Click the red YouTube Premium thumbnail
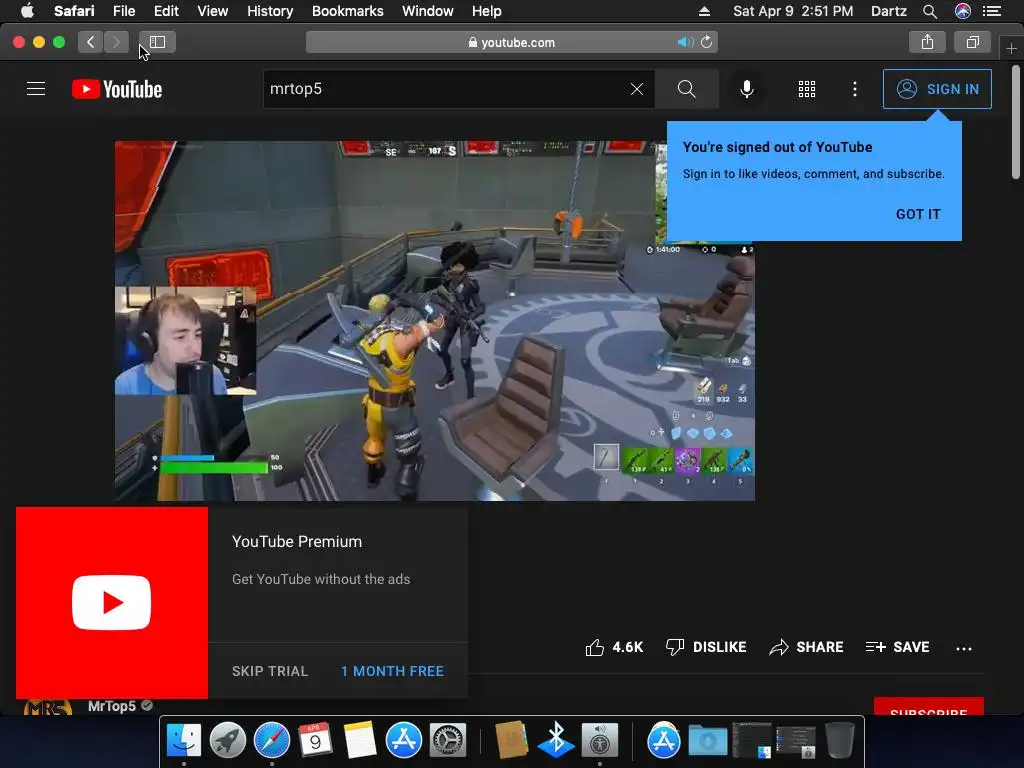 point(112,603)
